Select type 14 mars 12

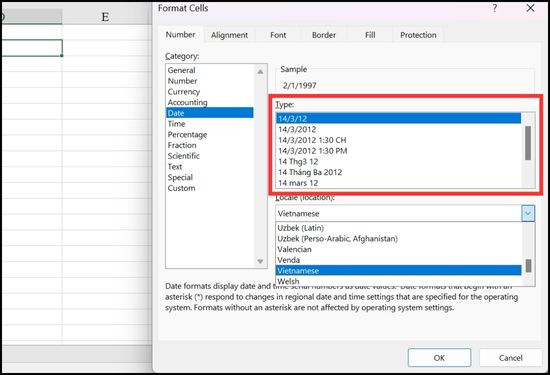pyautogui.click(x=399, y=183)
